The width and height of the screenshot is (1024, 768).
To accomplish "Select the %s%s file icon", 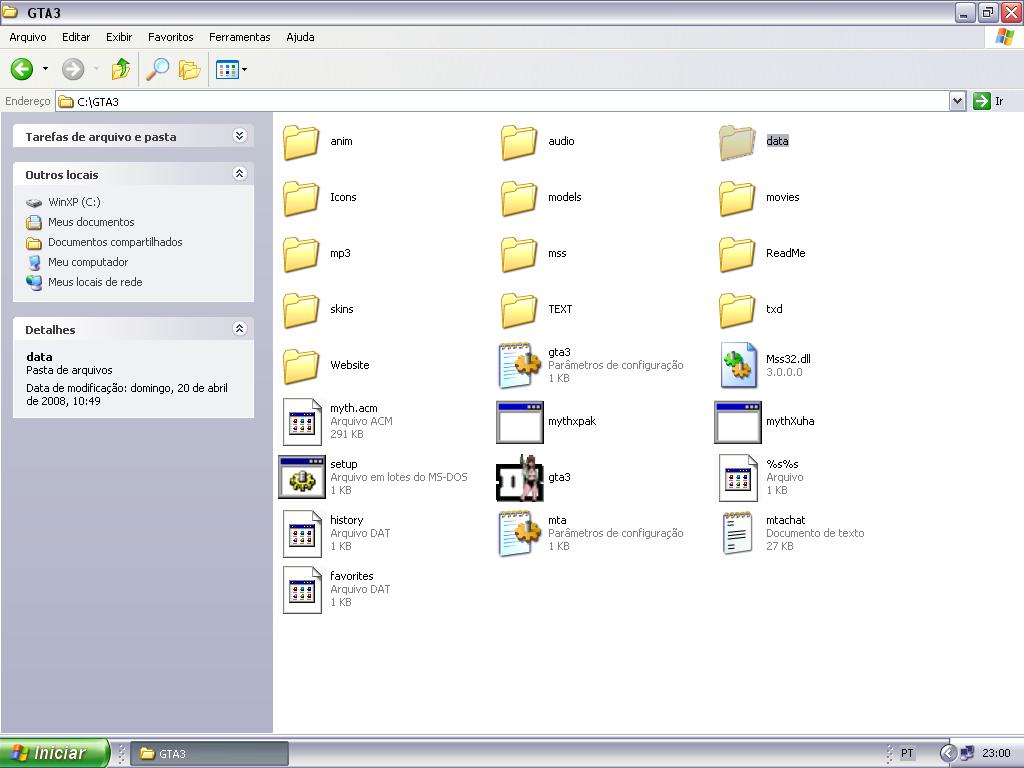I will (738, 477).
